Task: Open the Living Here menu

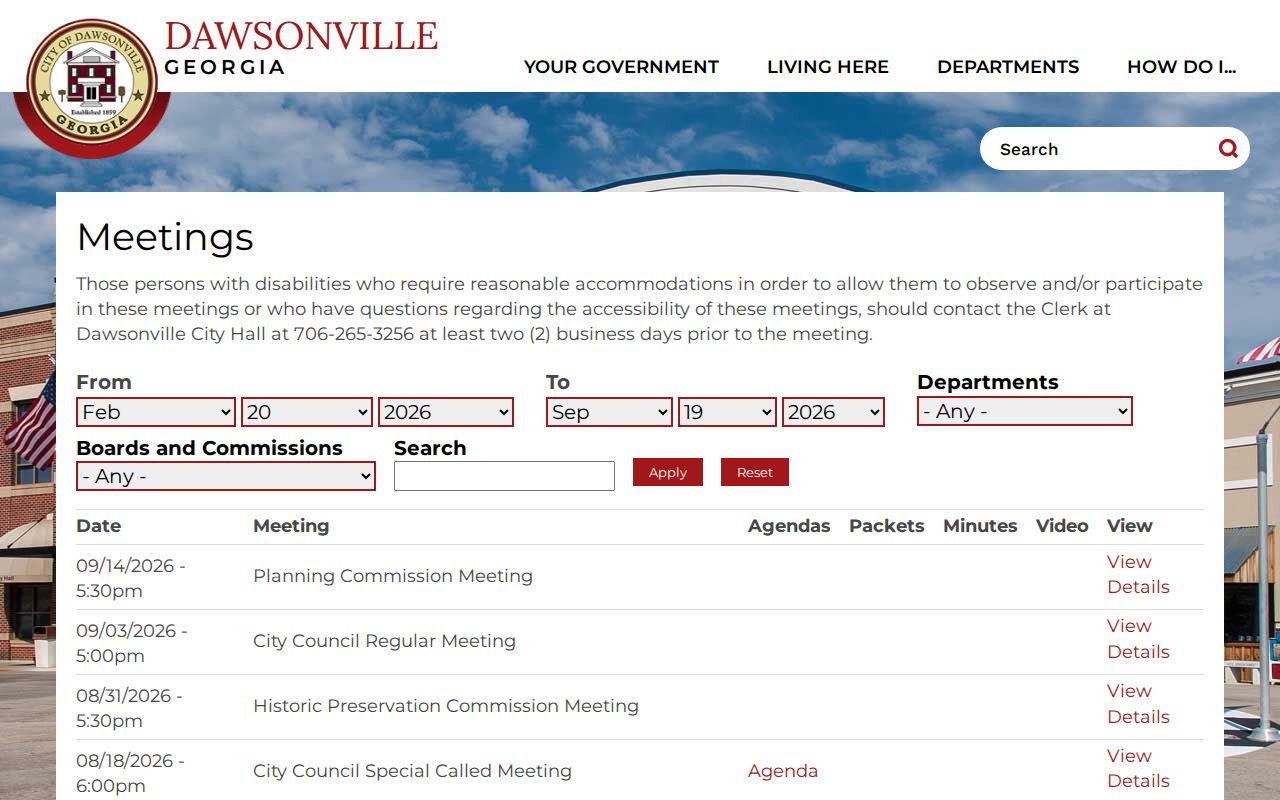Action: (x=828, y=67)
